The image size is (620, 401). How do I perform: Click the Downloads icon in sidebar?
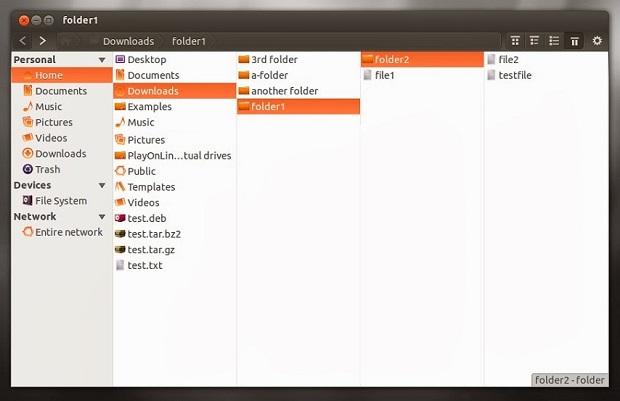[x=28, y=153]
